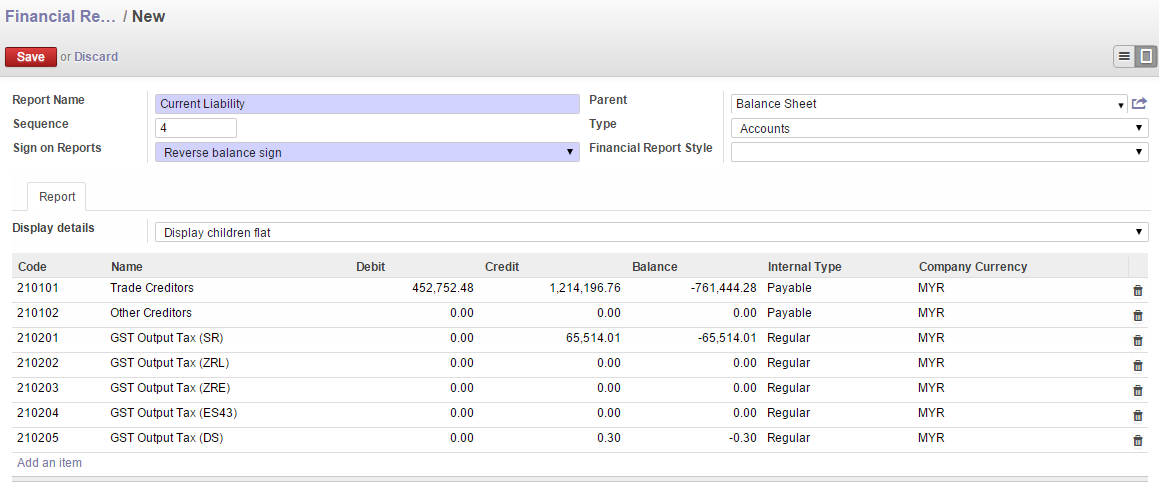Select the Report tab

(57, 197)
